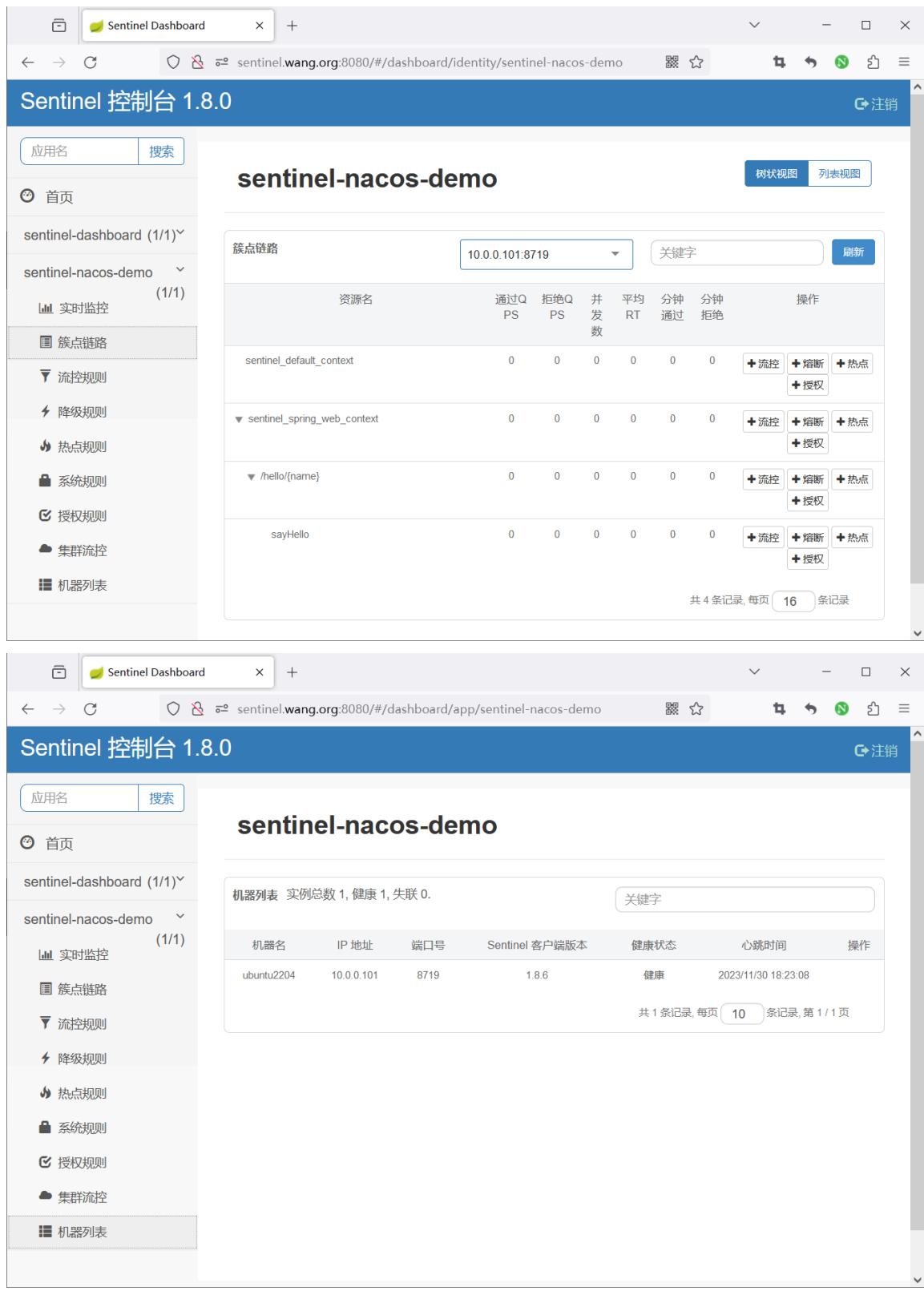Add 热点 rule for sentinel_spring_web_context
The height and width of the screenshot is (1291, 924).
[852, 422]
